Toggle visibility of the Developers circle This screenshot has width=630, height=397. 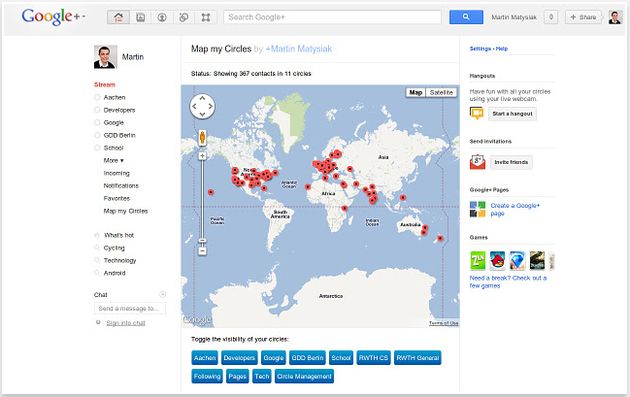pos(239,358)
